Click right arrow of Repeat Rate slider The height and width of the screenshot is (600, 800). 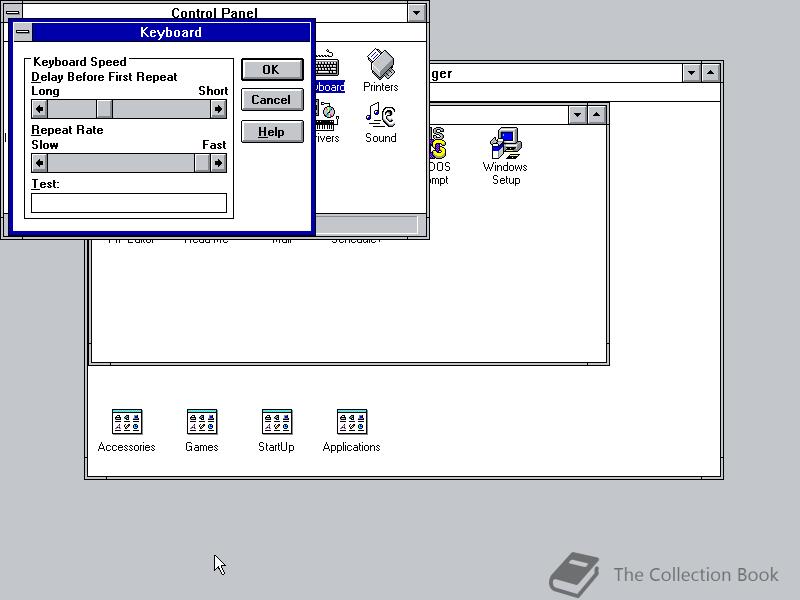click(x=218, y=163)
